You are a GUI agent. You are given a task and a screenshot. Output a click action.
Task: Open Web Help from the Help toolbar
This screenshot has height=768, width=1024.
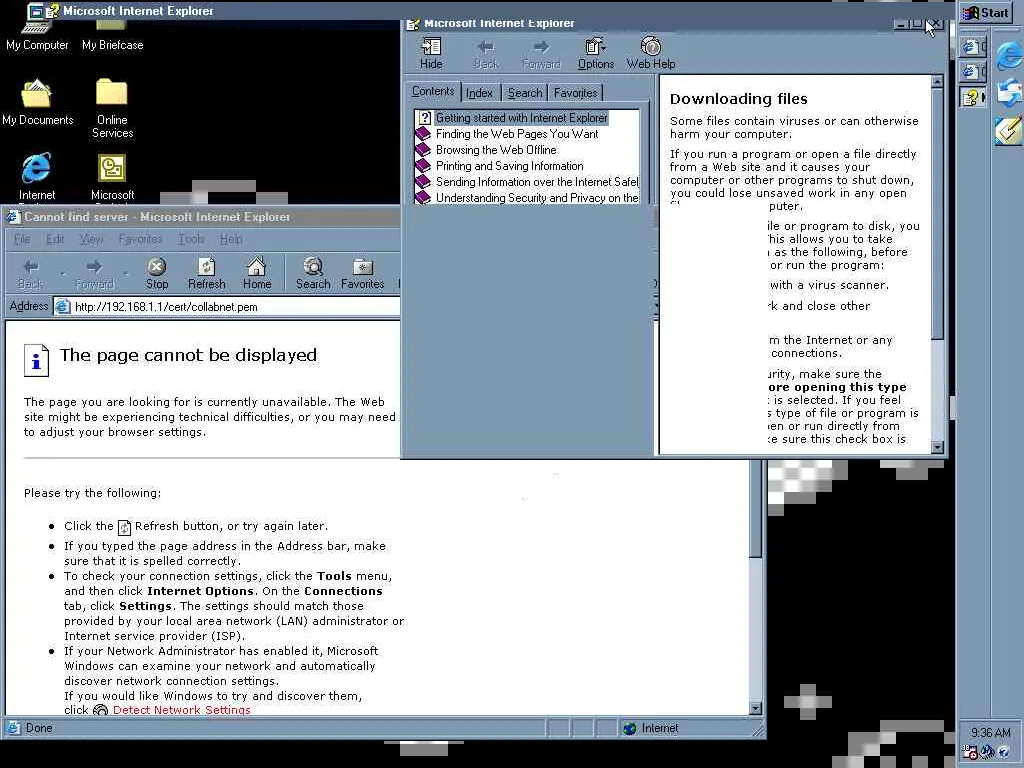point(650,53)
